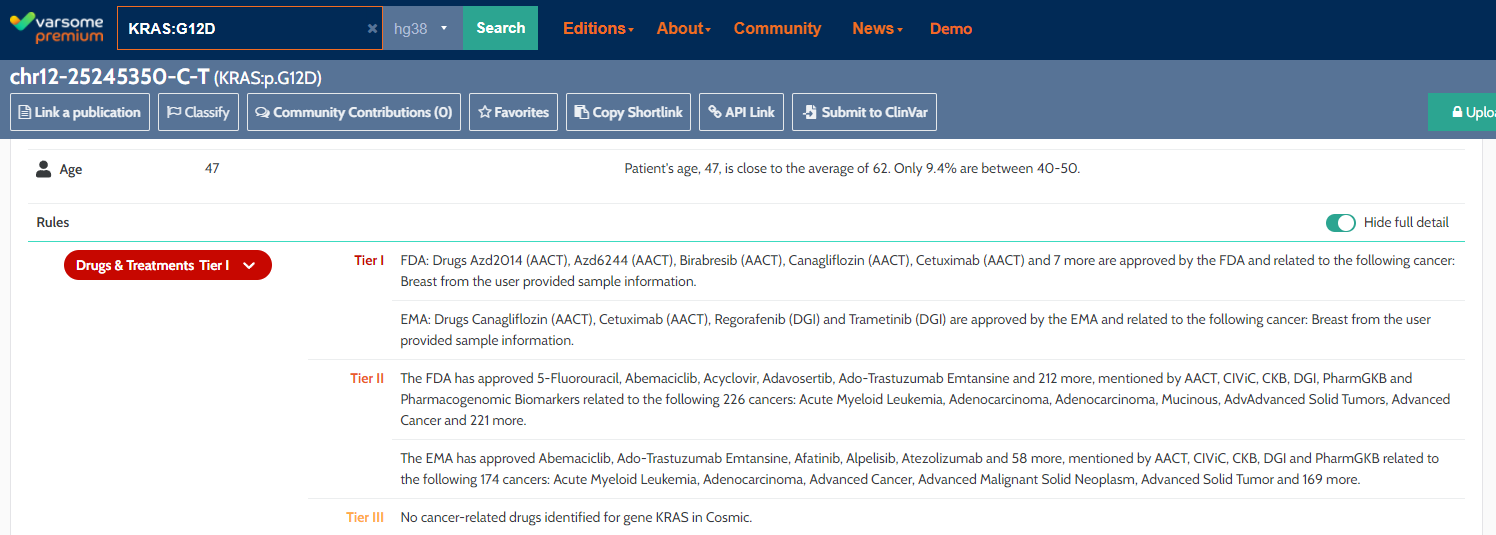The image size is (1496, 535).
Task: Click the (KRAS:p.G12D) label in header
Action: tap(268, 78)
